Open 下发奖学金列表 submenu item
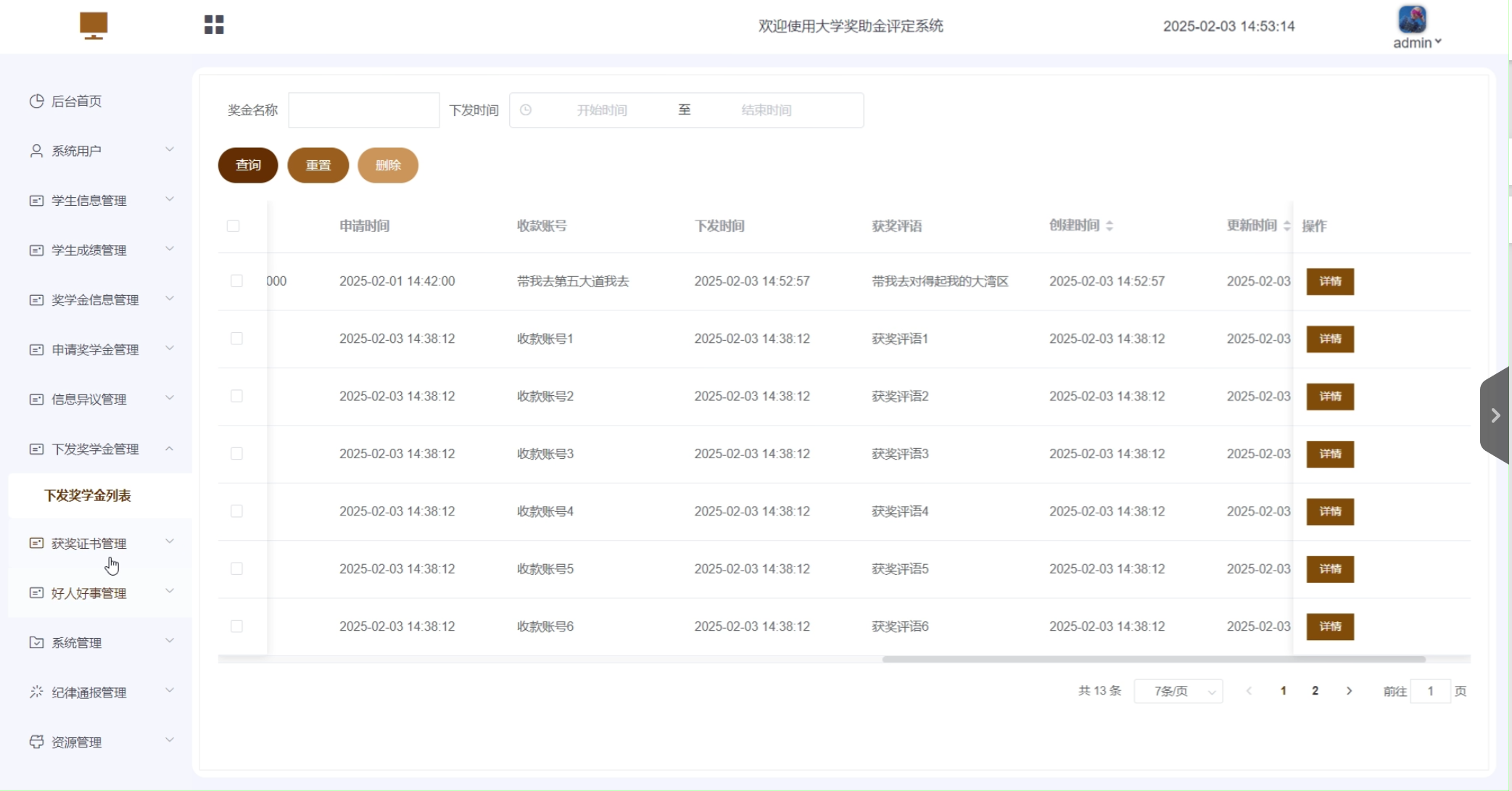The height and width of the screenshot is (791, 1512). [88, 496]
